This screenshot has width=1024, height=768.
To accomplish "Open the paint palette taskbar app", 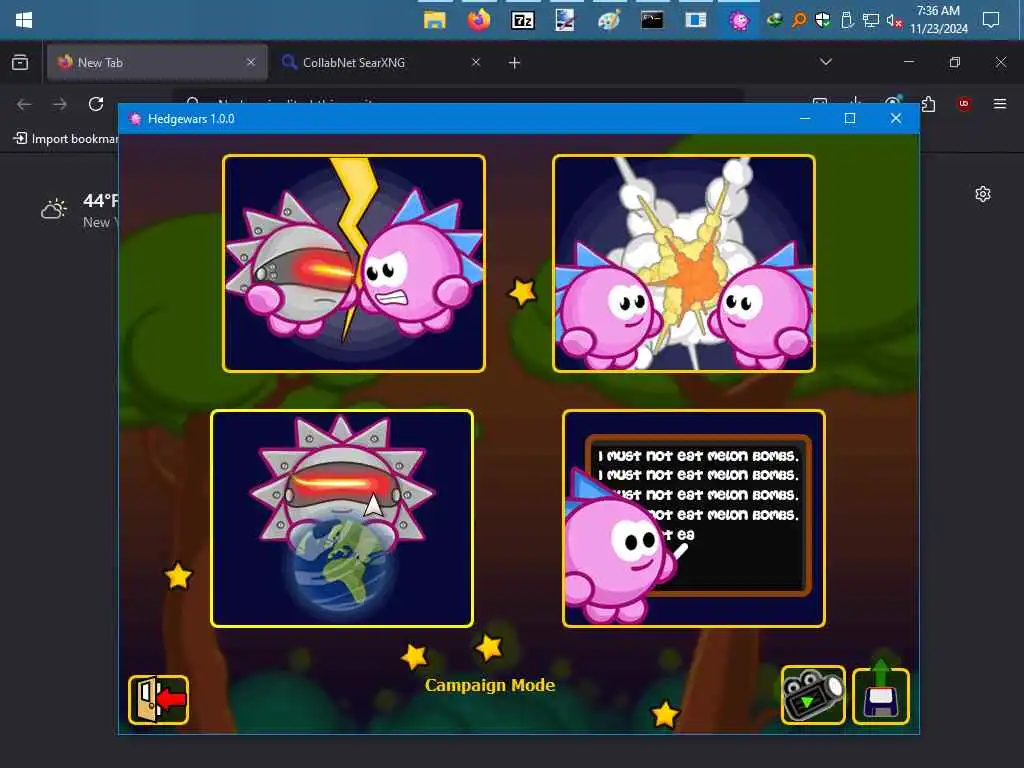I will (609, 20).
